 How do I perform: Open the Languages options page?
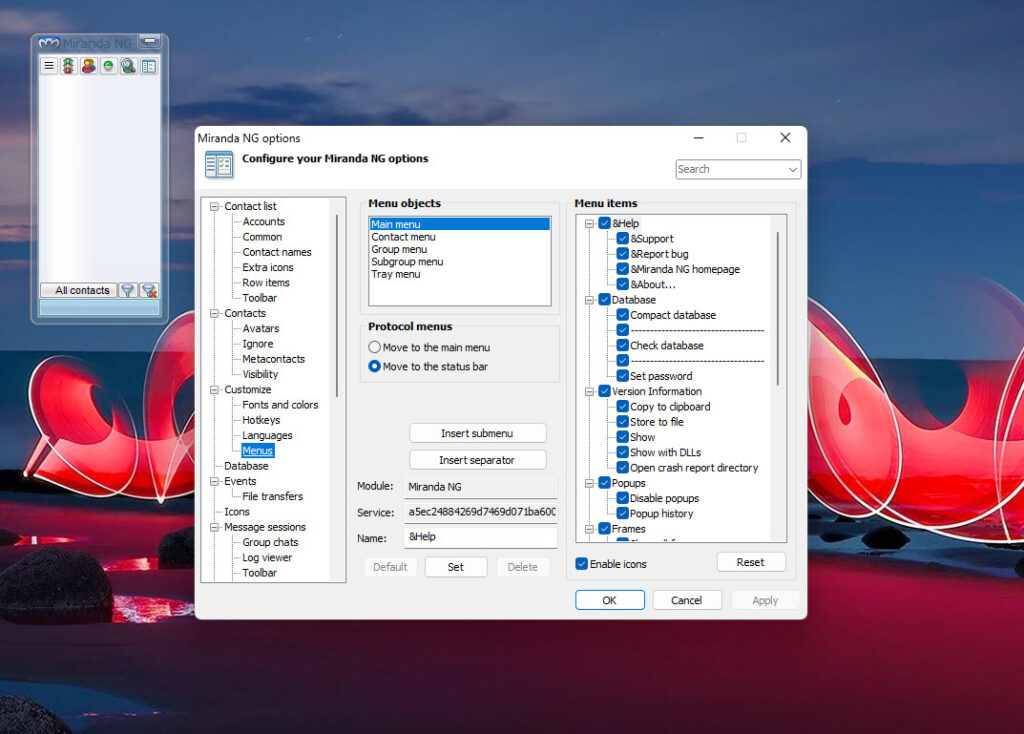point(267,436)
